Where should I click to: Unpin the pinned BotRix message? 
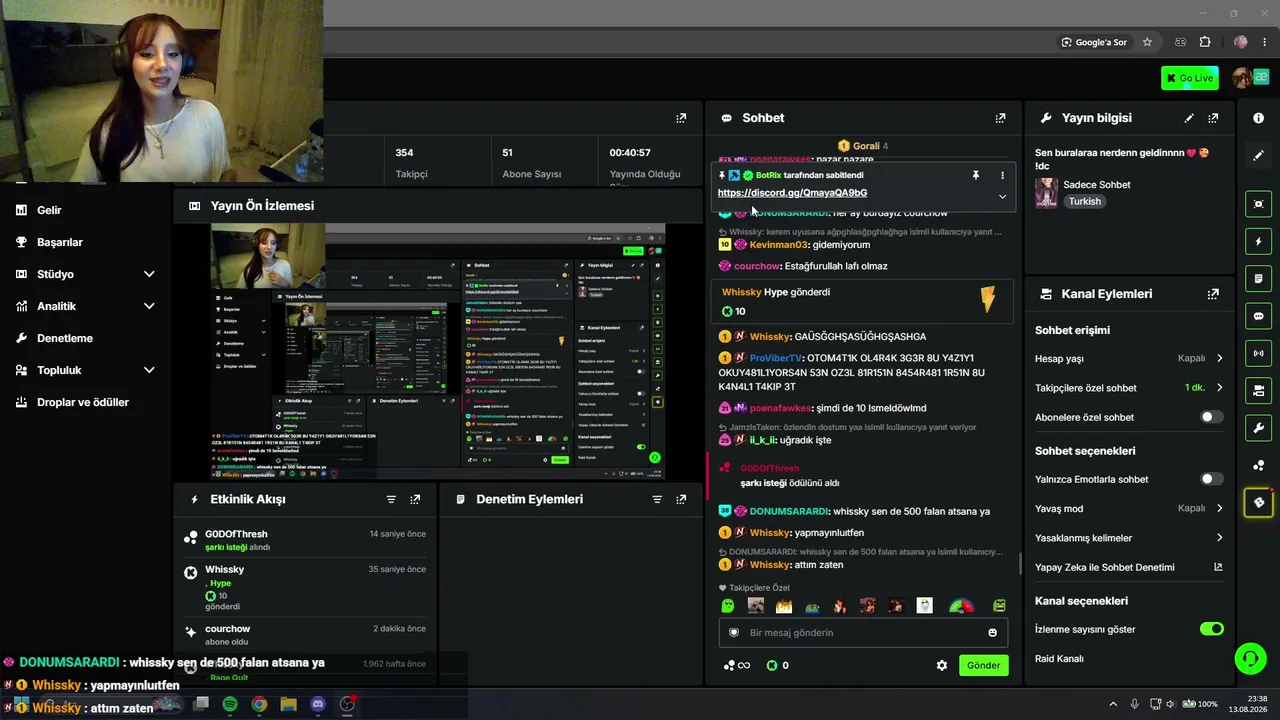coord(976,175)
